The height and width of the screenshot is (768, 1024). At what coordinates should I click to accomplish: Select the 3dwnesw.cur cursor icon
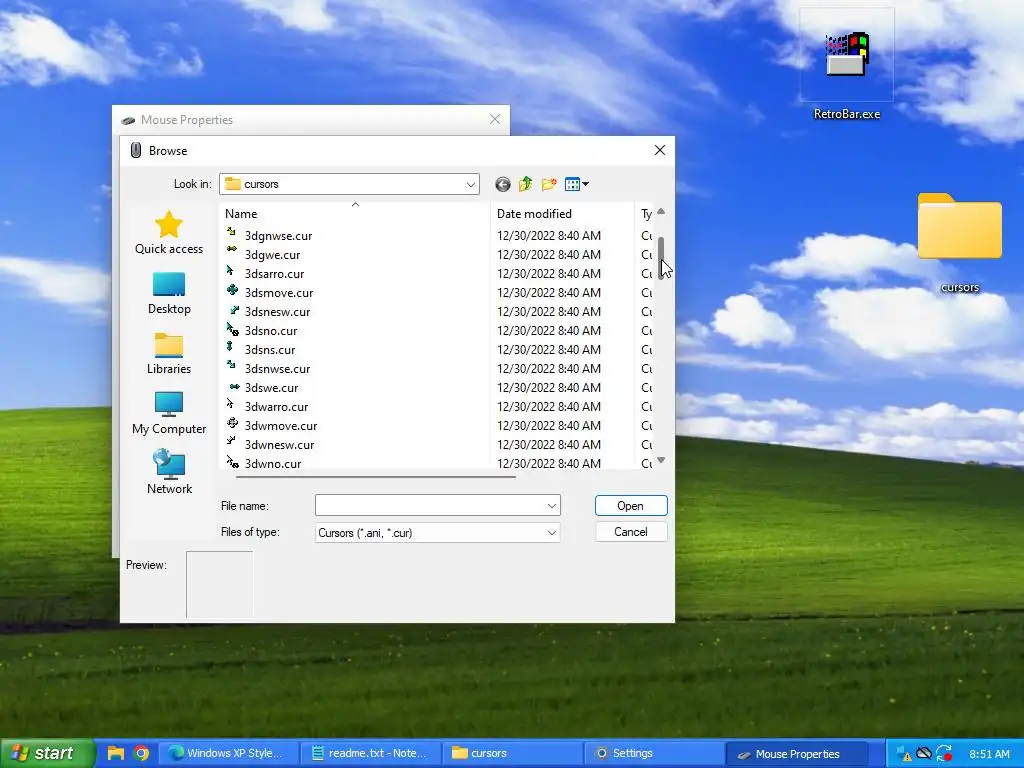click(x=231, y=441)
